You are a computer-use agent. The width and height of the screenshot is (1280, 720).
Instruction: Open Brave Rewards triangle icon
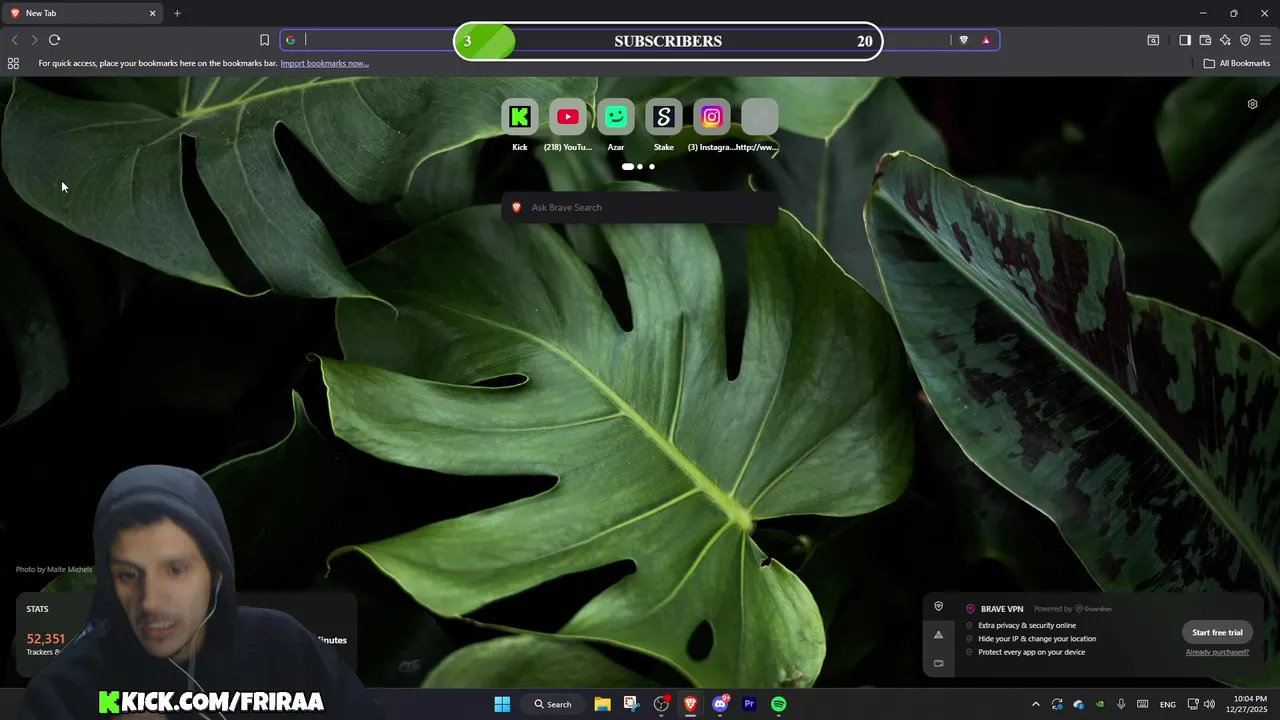[986, 40]
